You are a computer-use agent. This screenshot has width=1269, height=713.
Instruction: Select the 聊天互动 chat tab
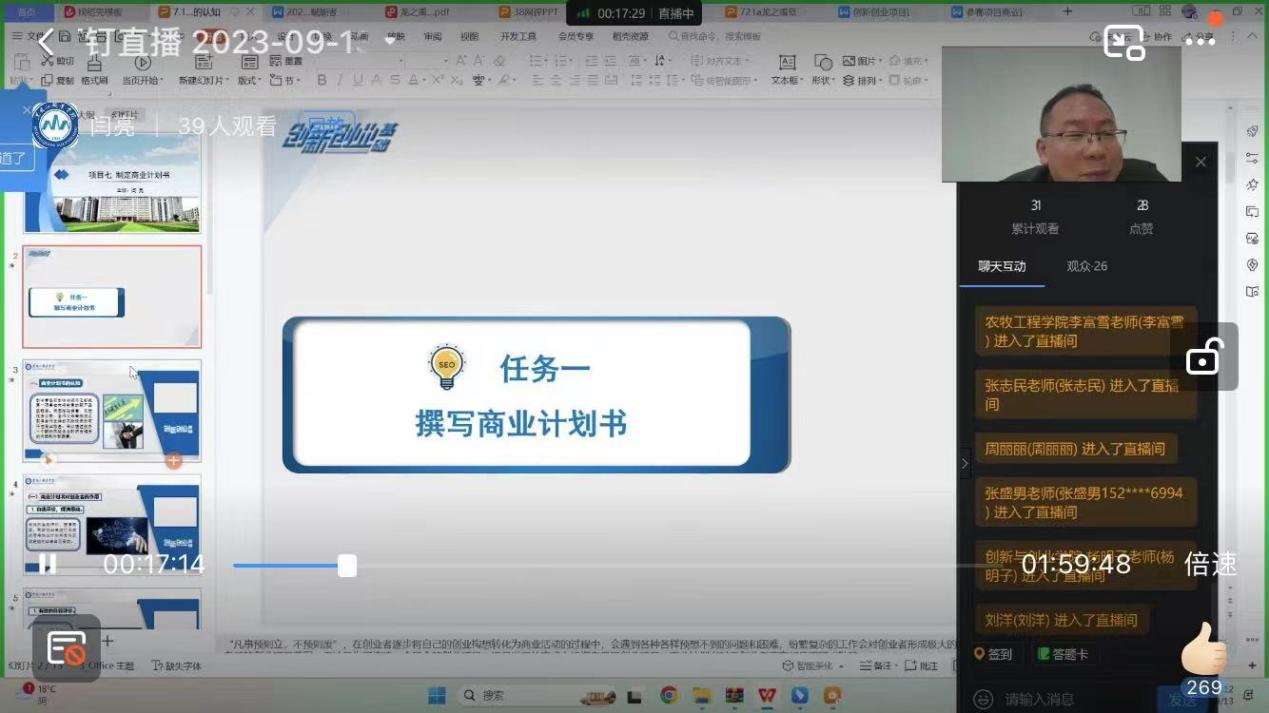[1002, 266]
